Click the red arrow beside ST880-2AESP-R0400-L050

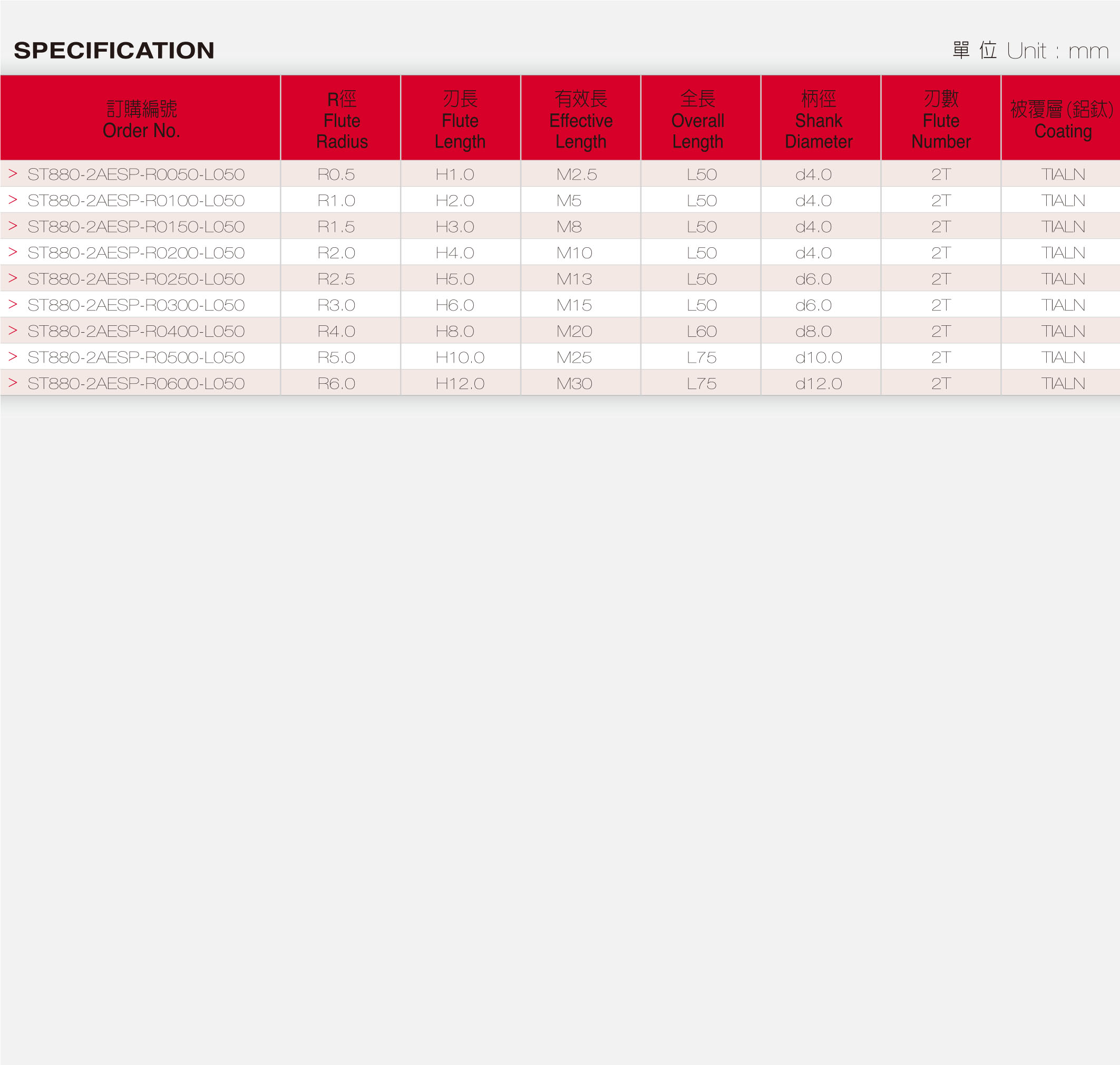click(x=13, y=331)
